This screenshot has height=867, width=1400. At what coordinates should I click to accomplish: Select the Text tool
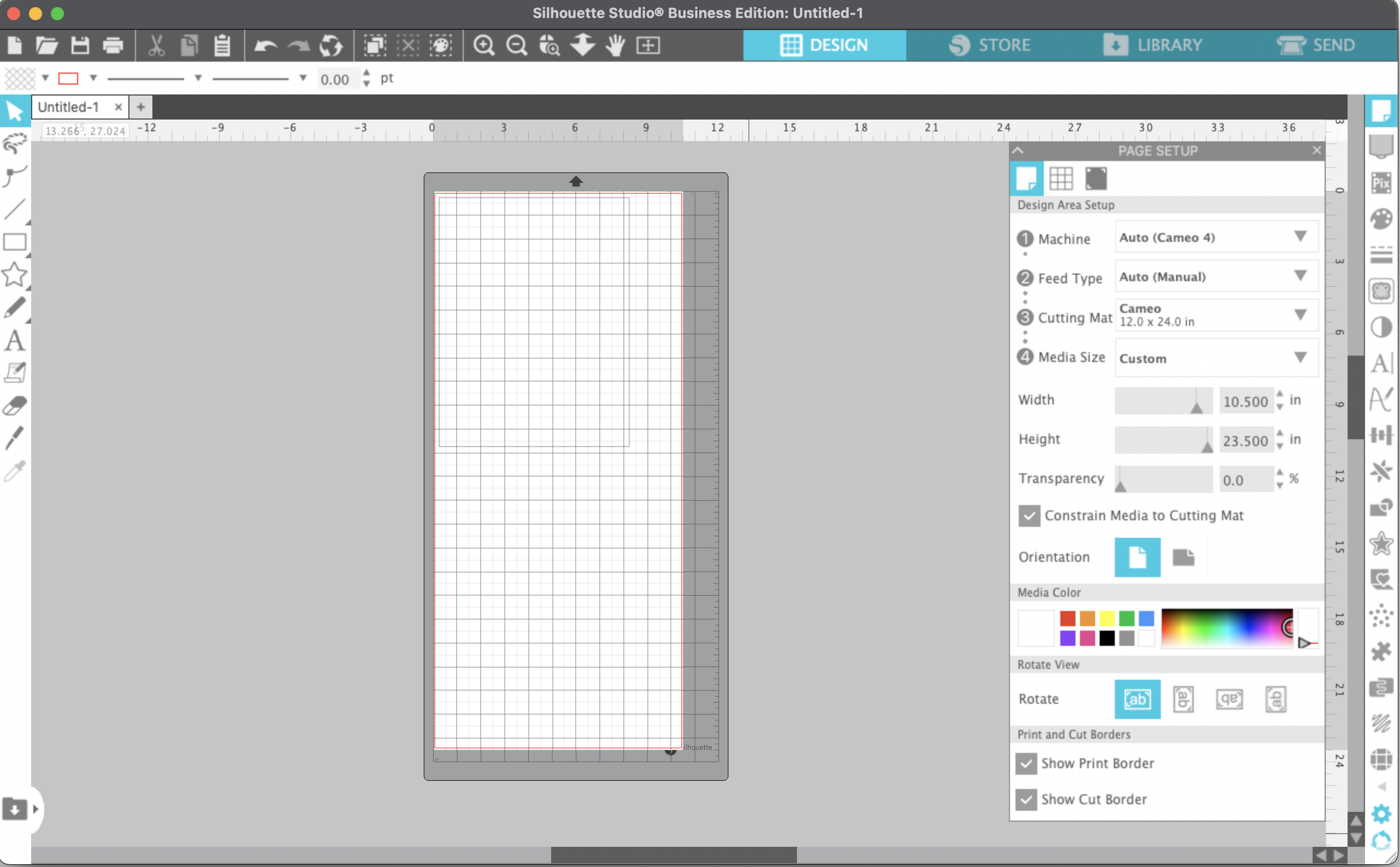pos(15,340)
